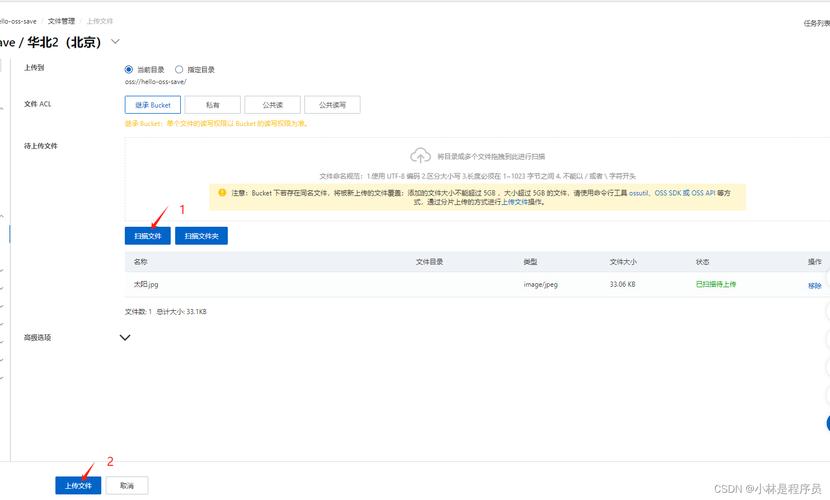Select the 指定目录 radio button
Viewport: 830px width, 500px height.
coord(179,69)
